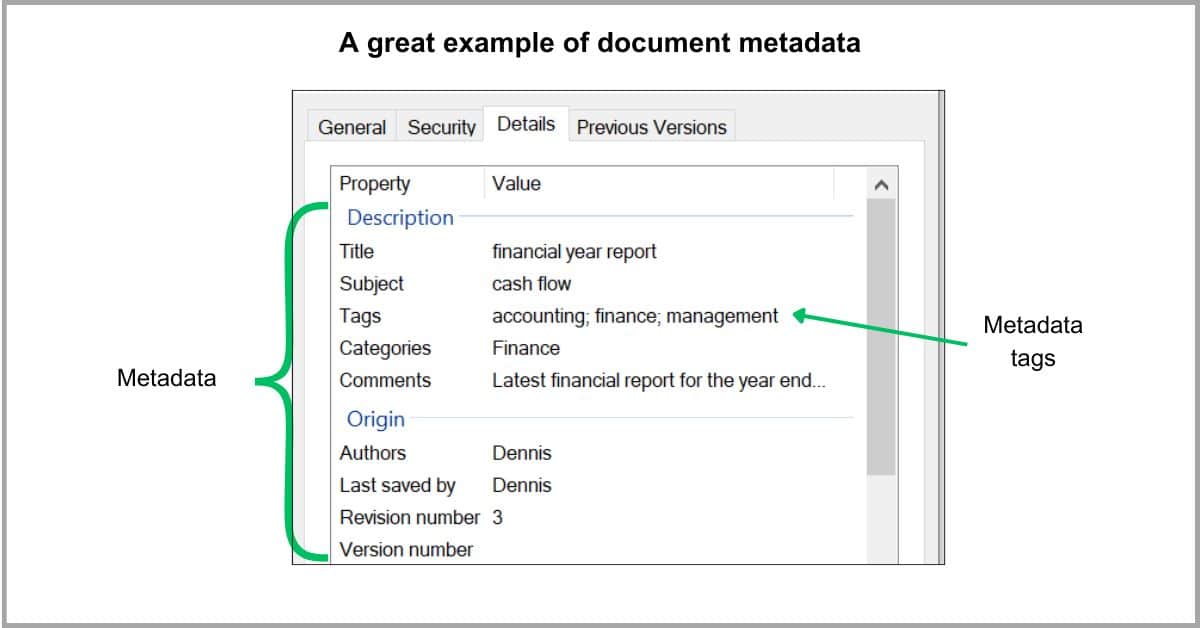Select the Authors value Dennis
The height and width of the screenshot is (628, 1200).
click(x=522, y=453)
